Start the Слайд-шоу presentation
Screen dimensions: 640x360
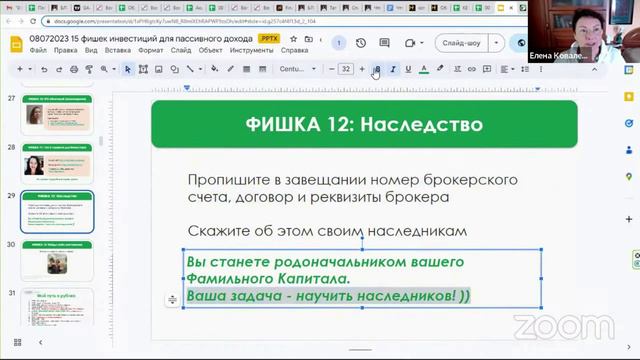tap(462, 43)
